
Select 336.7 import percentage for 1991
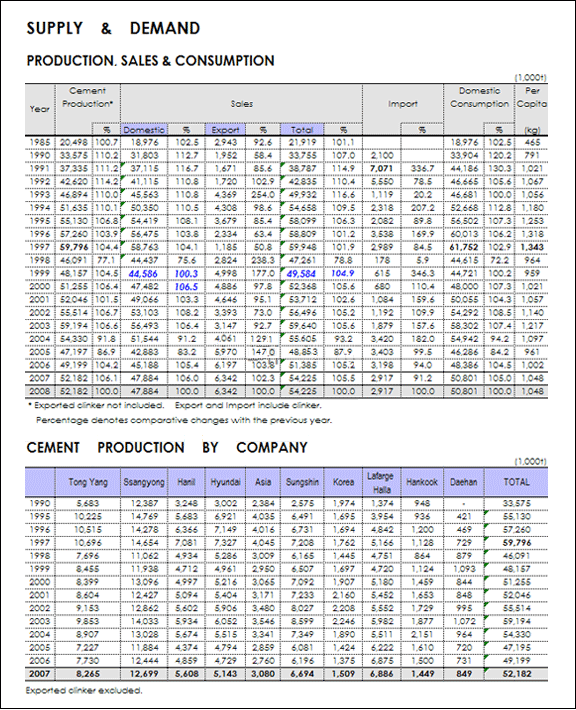(x=422, y=168)
